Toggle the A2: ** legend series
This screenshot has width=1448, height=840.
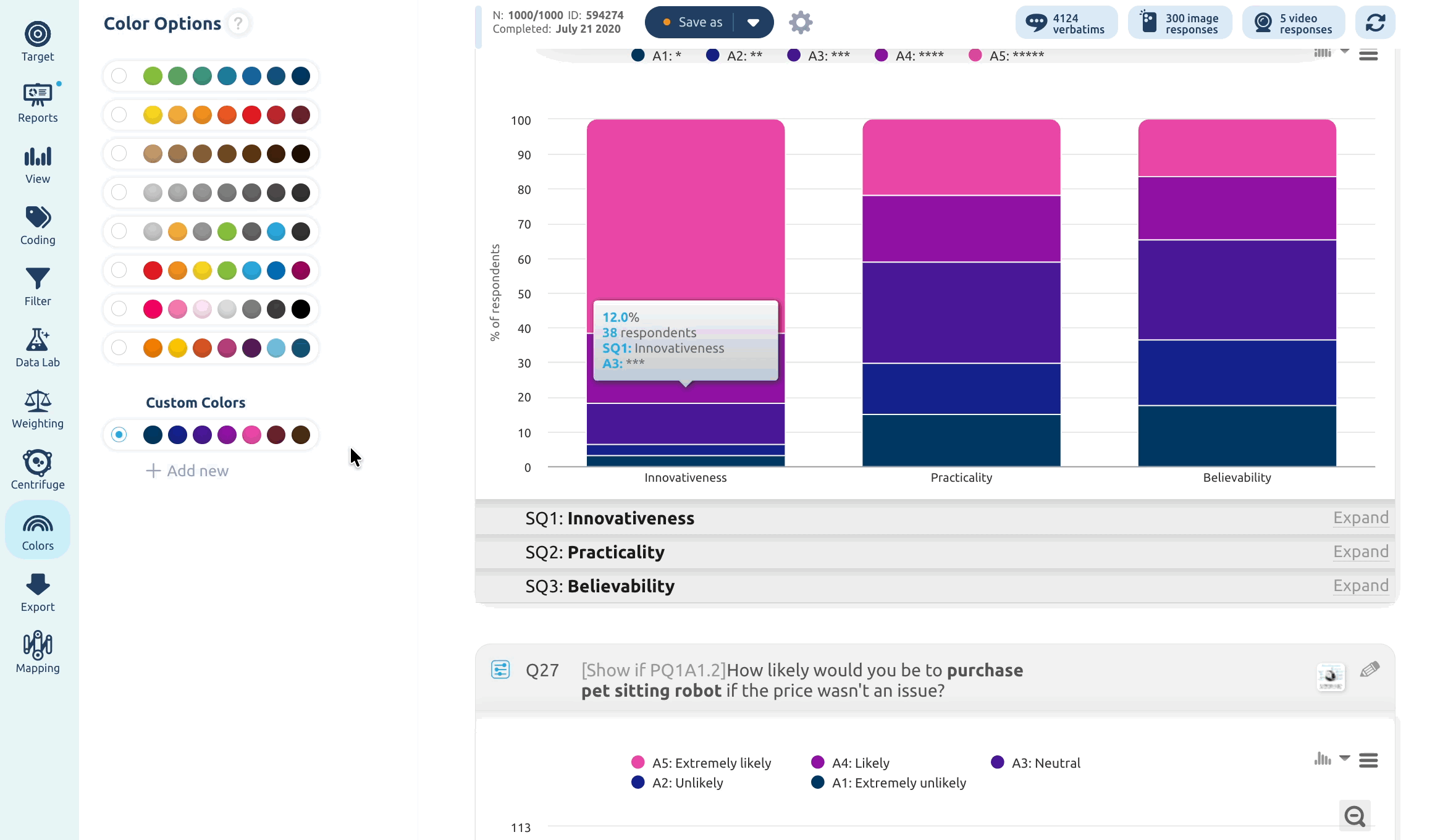[x=735, y=56]
